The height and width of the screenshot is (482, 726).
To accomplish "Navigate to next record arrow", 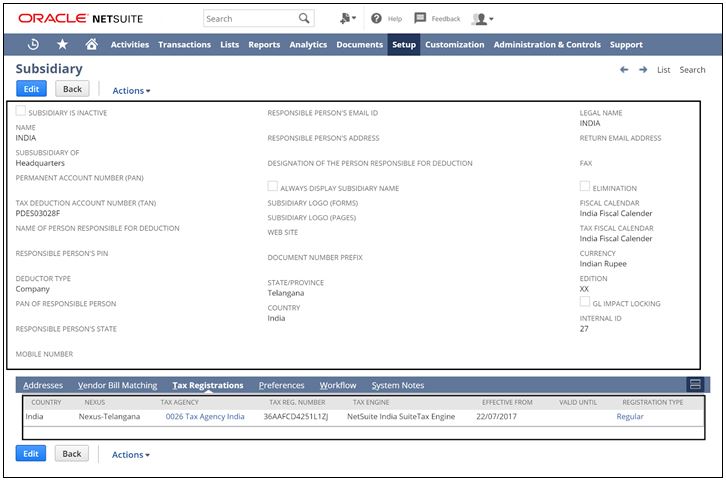I will tap(642, 70).
